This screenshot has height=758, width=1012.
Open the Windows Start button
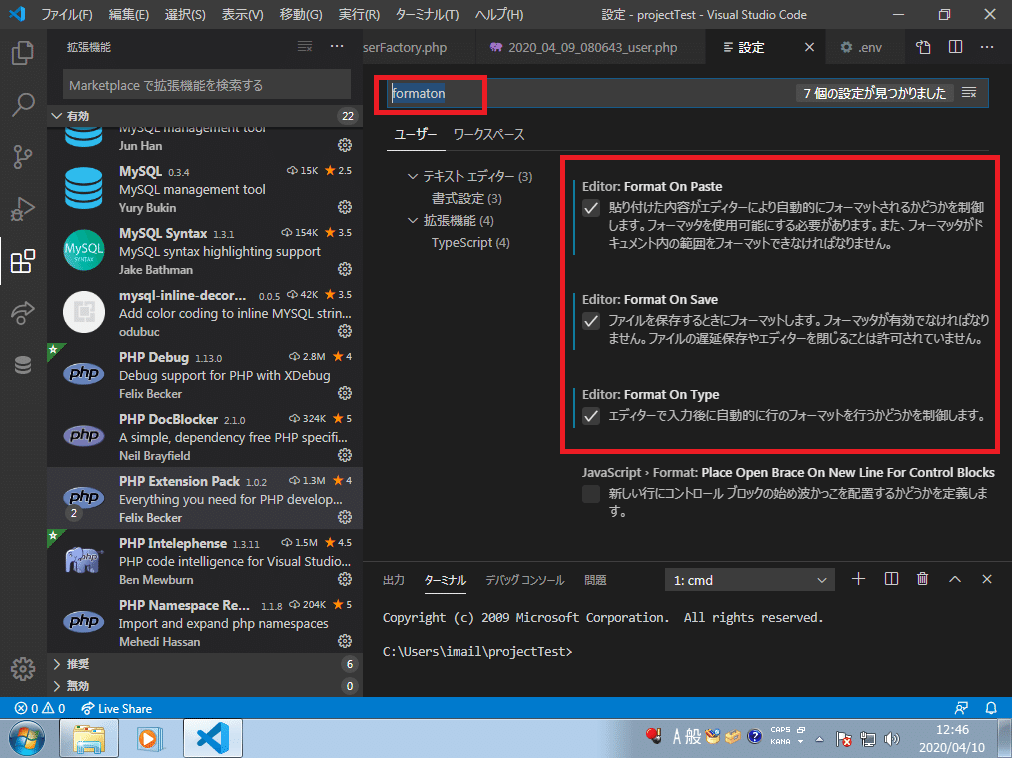coord(27,738)
